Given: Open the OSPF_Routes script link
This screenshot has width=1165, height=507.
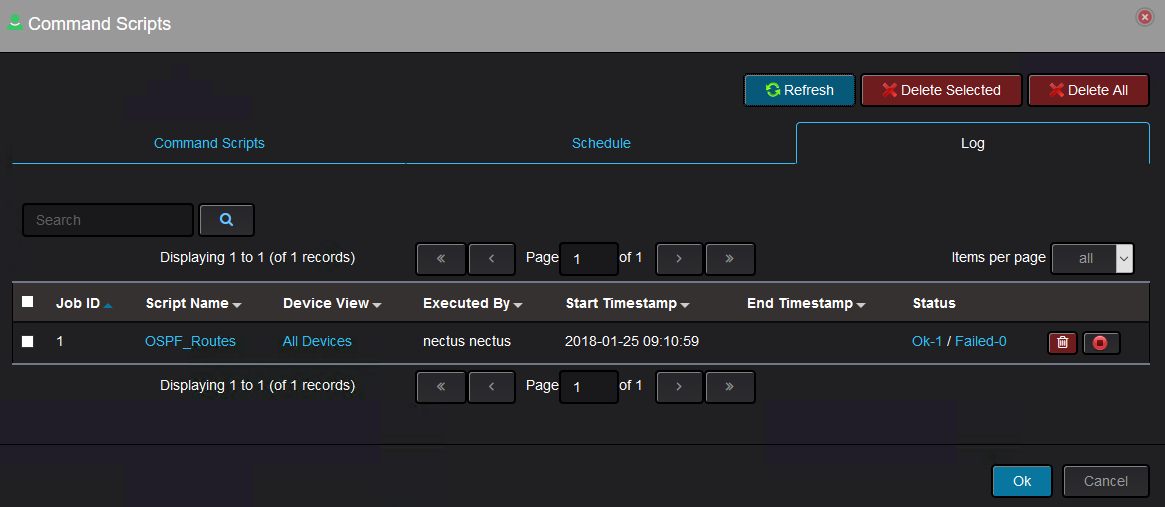Looking at the screenshot, I should tap(190, 341).
